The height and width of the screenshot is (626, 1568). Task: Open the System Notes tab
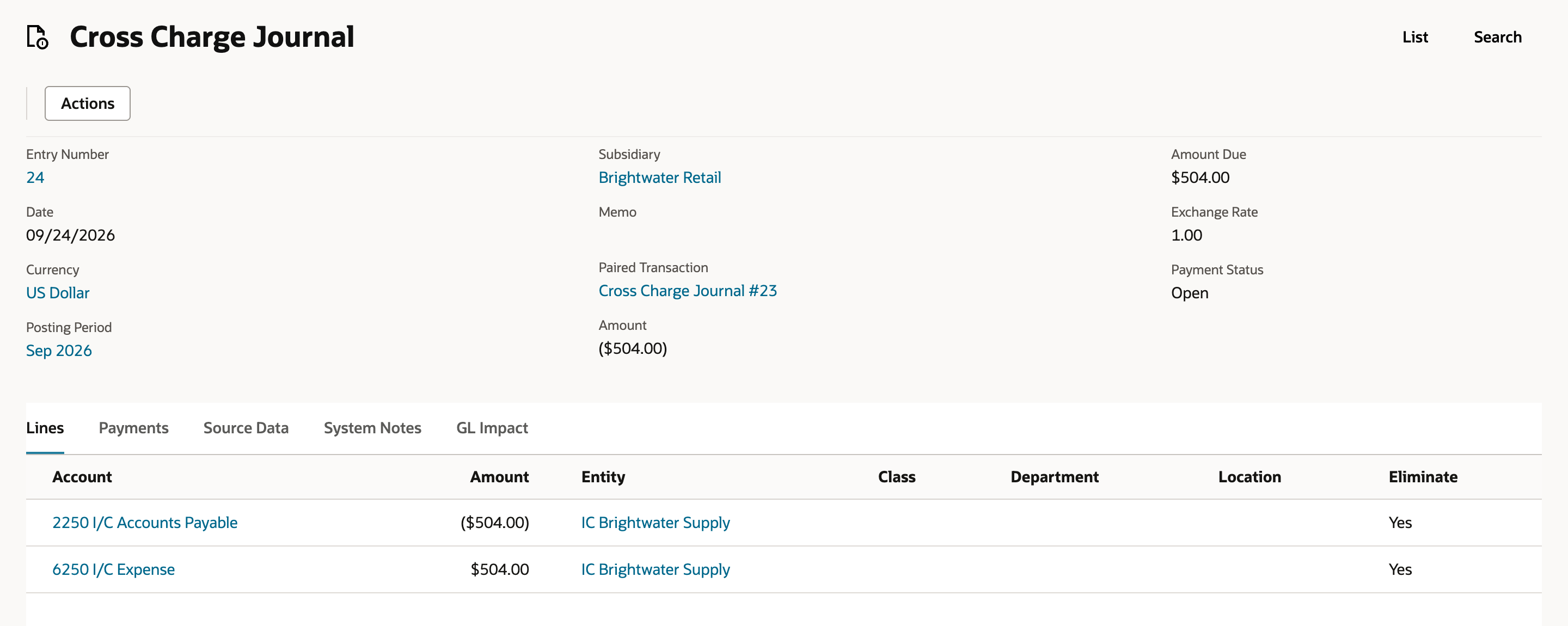pos(372,428)
